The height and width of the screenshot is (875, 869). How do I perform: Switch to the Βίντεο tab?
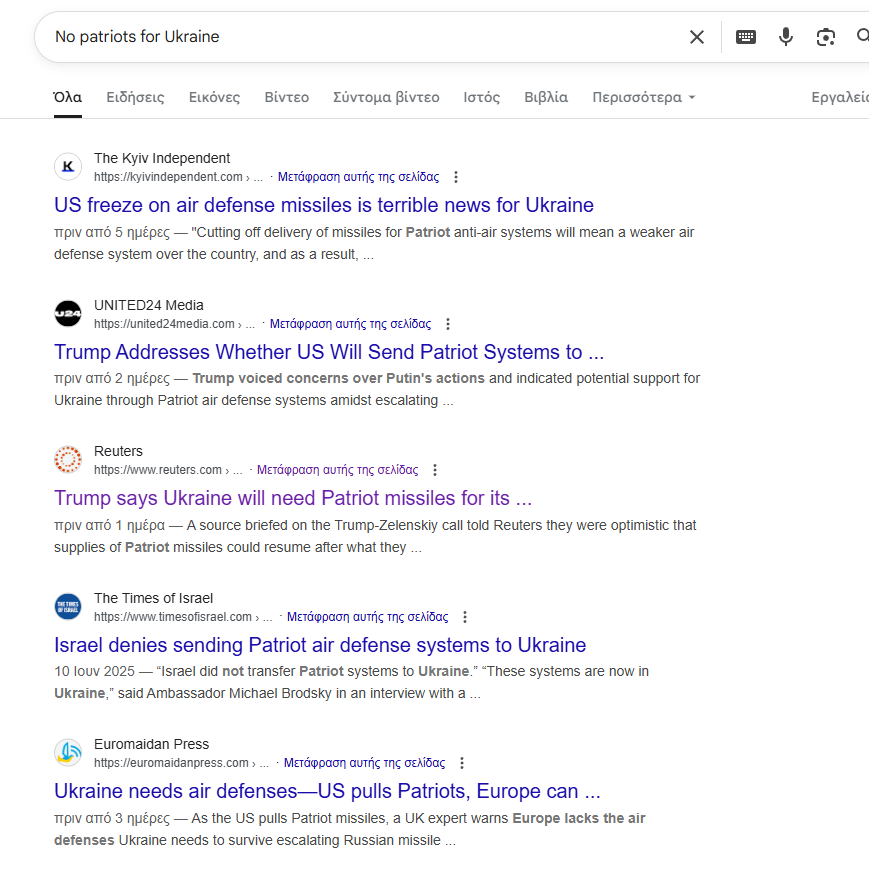286,97
